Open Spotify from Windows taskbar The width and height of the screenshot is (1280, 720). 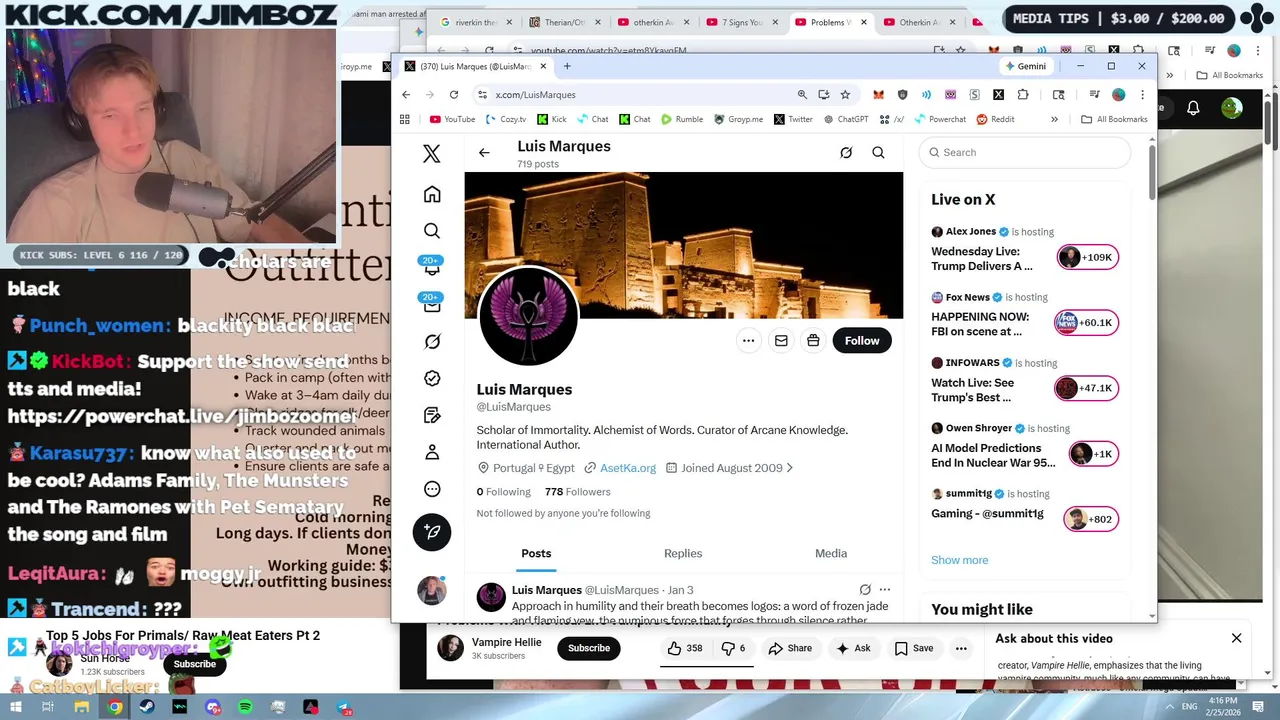(246, 707)
